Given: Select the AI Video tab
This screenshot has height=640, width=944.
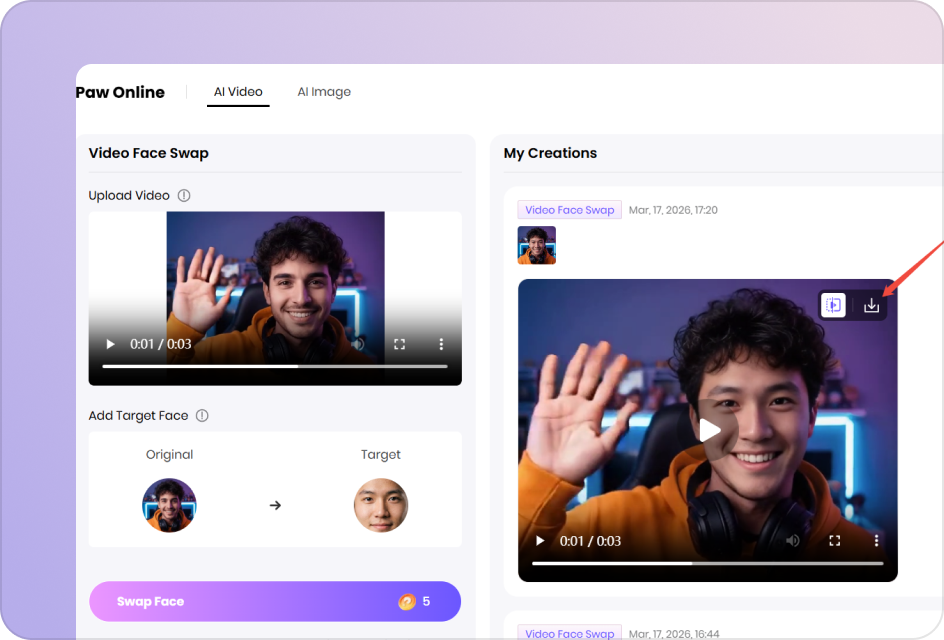Looking at the screenshot, I should tap(238, 92).
